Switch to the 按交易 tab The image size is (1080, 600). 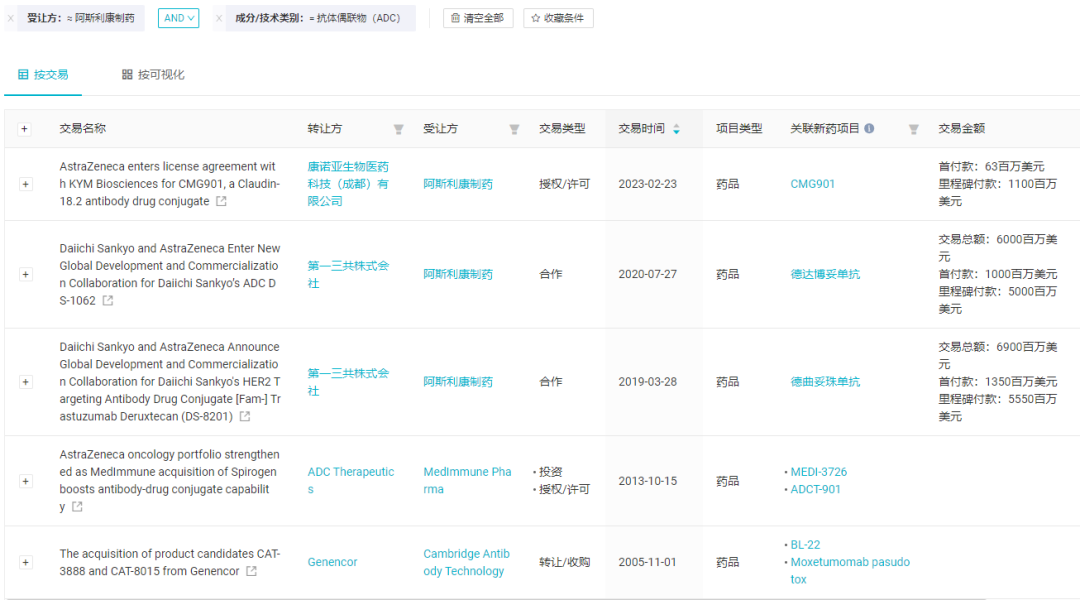tap(43, 74)
